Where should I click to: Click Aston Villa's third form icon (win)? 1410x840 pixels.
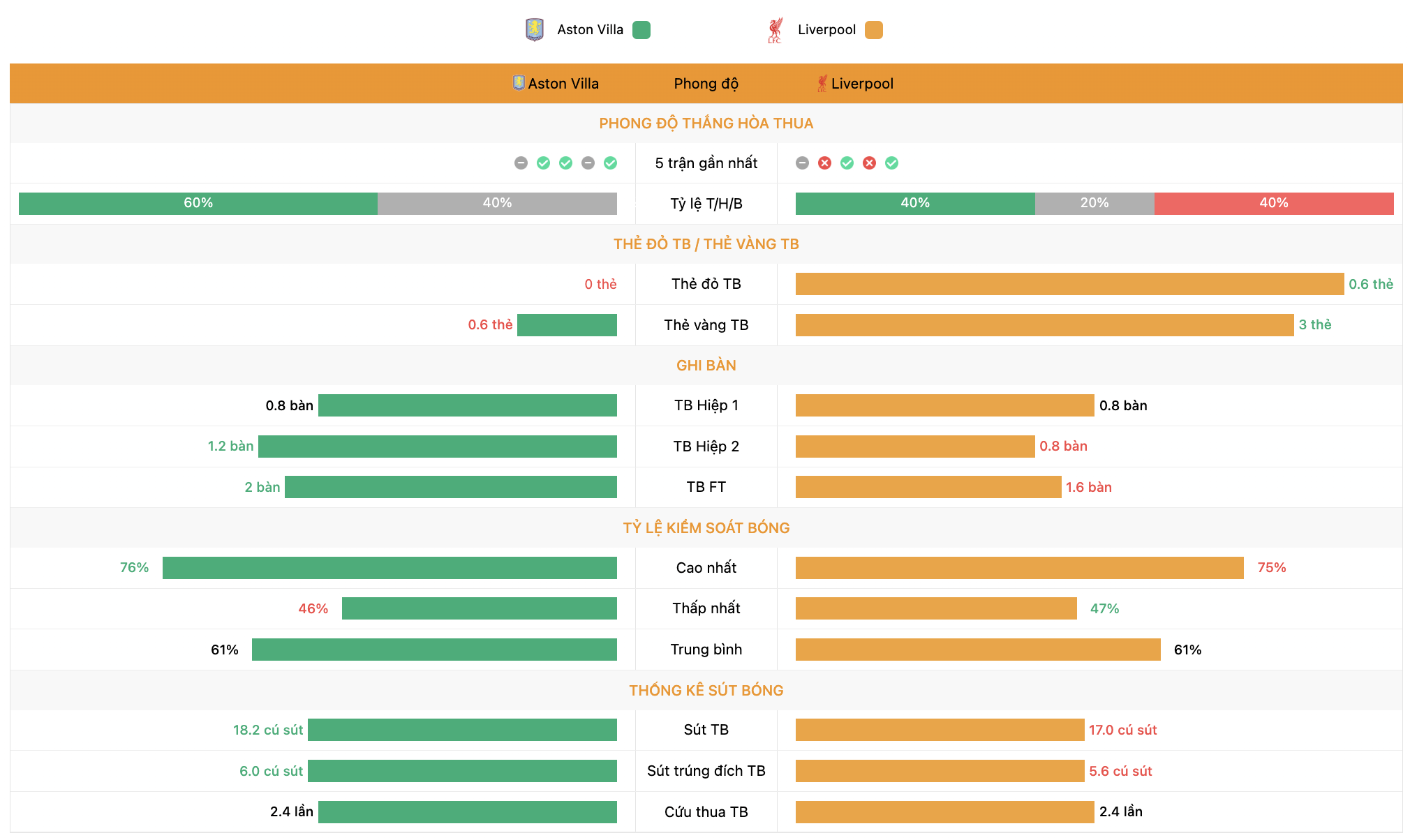point(565,163)
